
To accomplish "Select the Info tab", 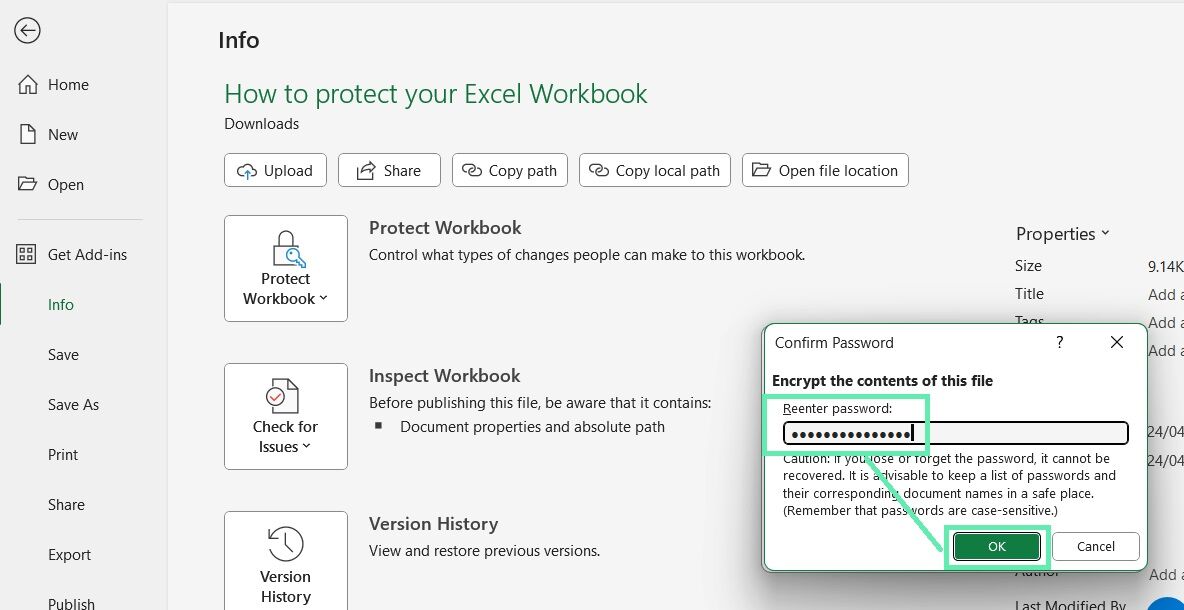I will 60,304.
